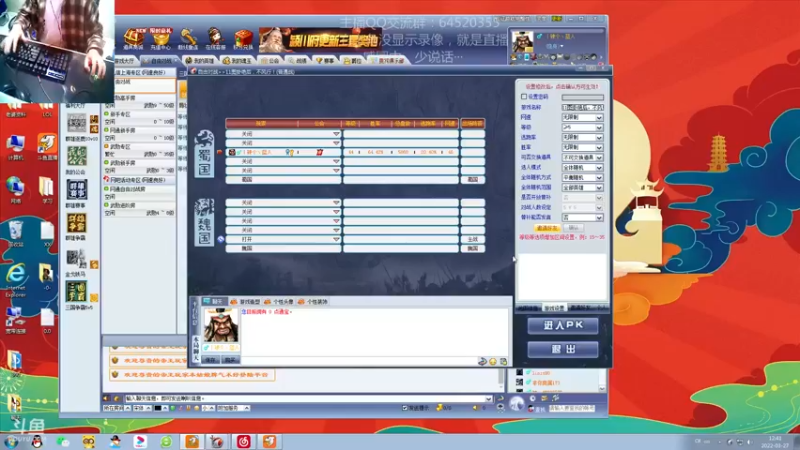800x450 pixels.
Task: Open the 计算机 desktop icon
Action: (16, 147)
